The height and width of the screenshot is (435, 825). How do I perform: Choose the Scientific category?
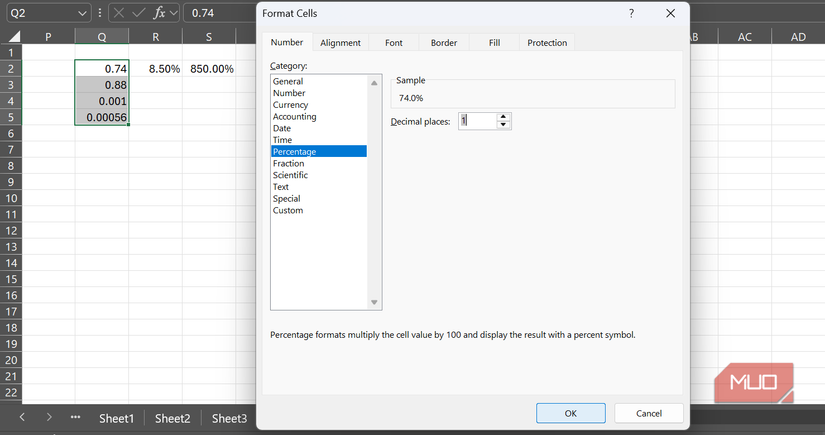click(290, 175)
